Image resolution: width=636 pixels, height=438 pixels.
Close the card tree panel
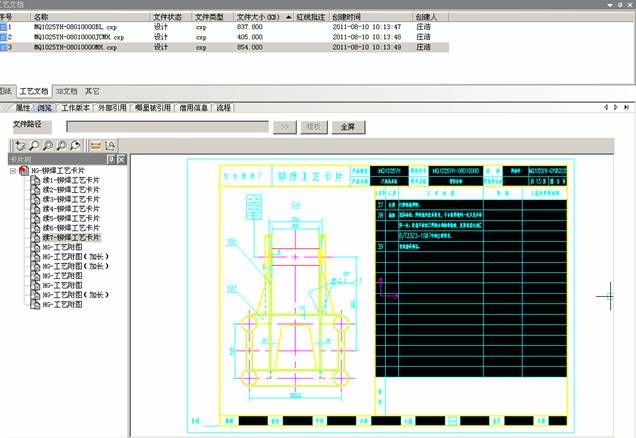click(x=120, y=159)
